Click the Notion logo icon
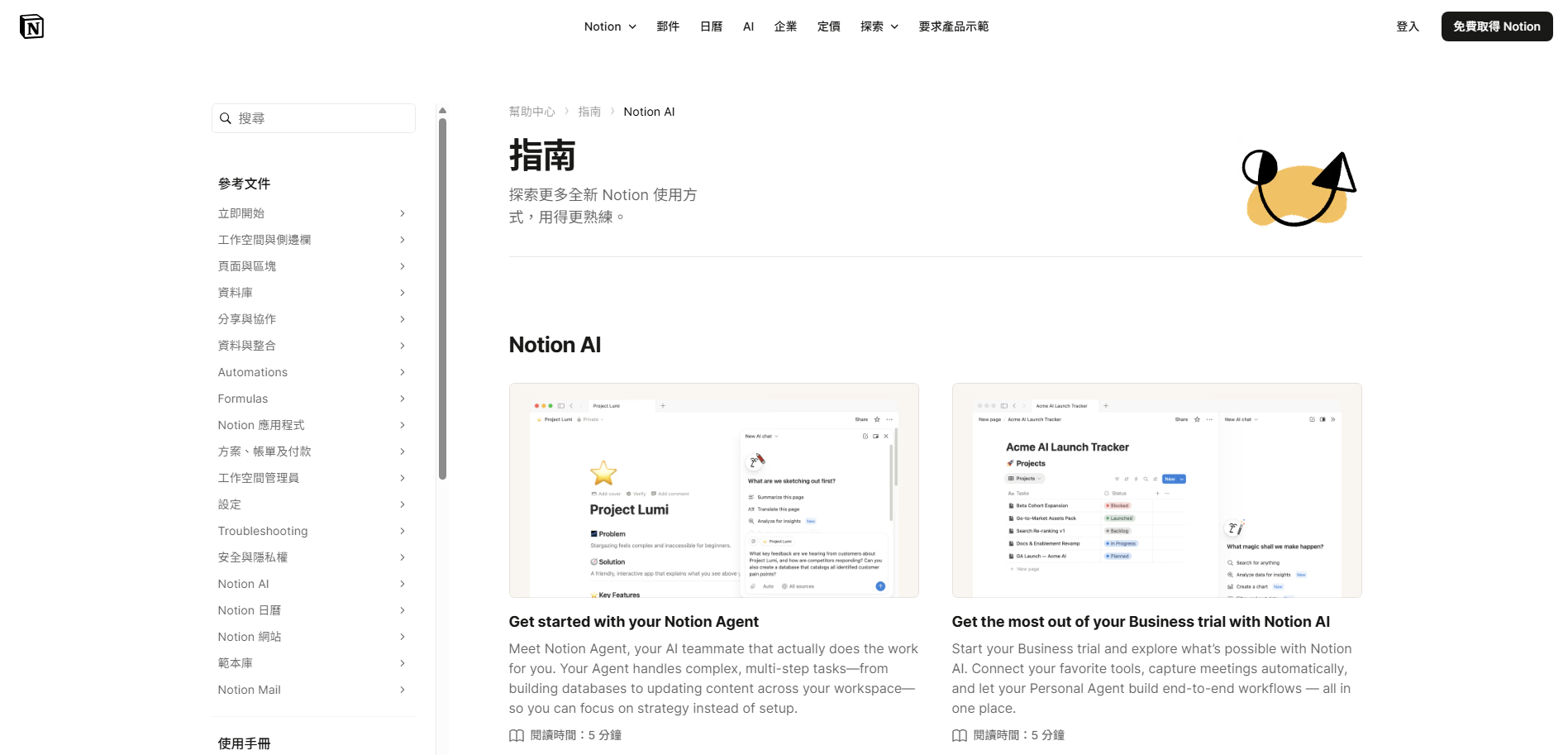 point(31,26)
